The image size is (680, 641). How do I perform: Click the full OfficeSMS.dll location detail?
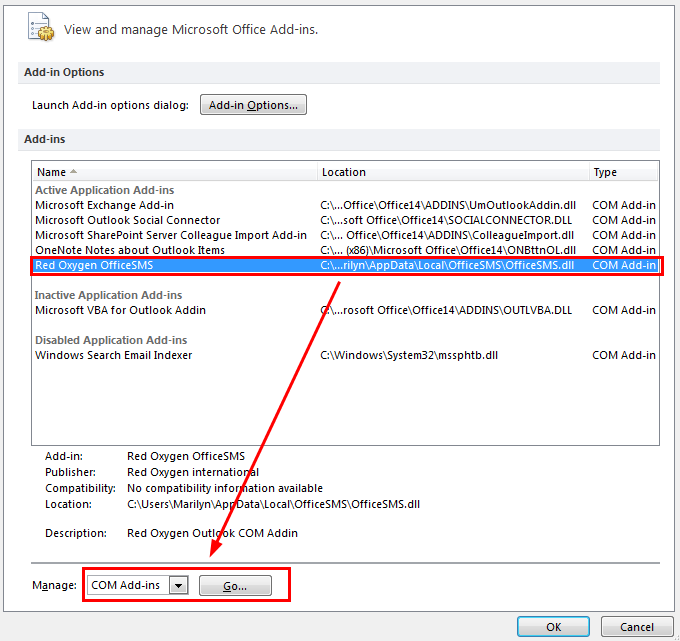tap(273, 504)
